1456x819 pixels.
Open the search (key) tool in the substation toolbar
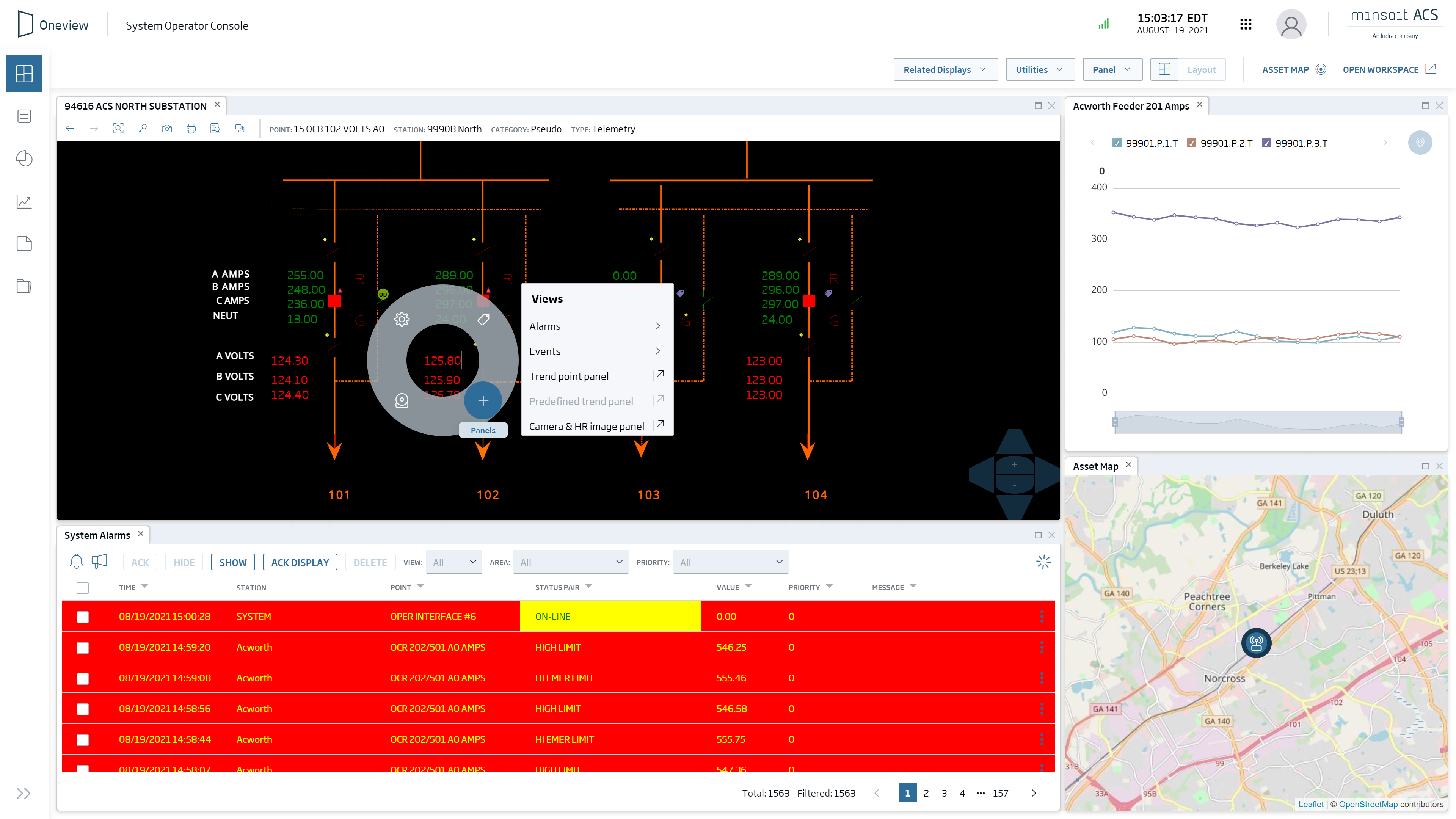click(143, 128)
